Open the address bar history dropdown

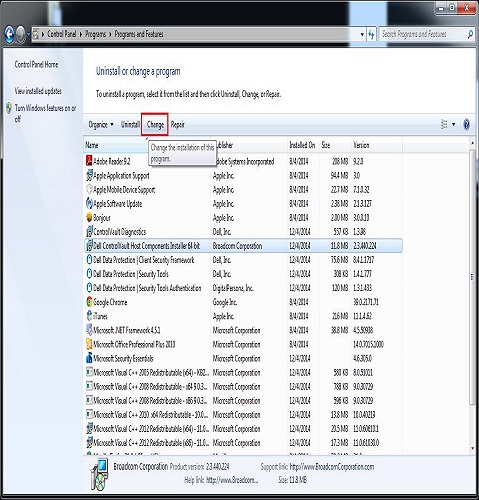[x=362, y=34]
